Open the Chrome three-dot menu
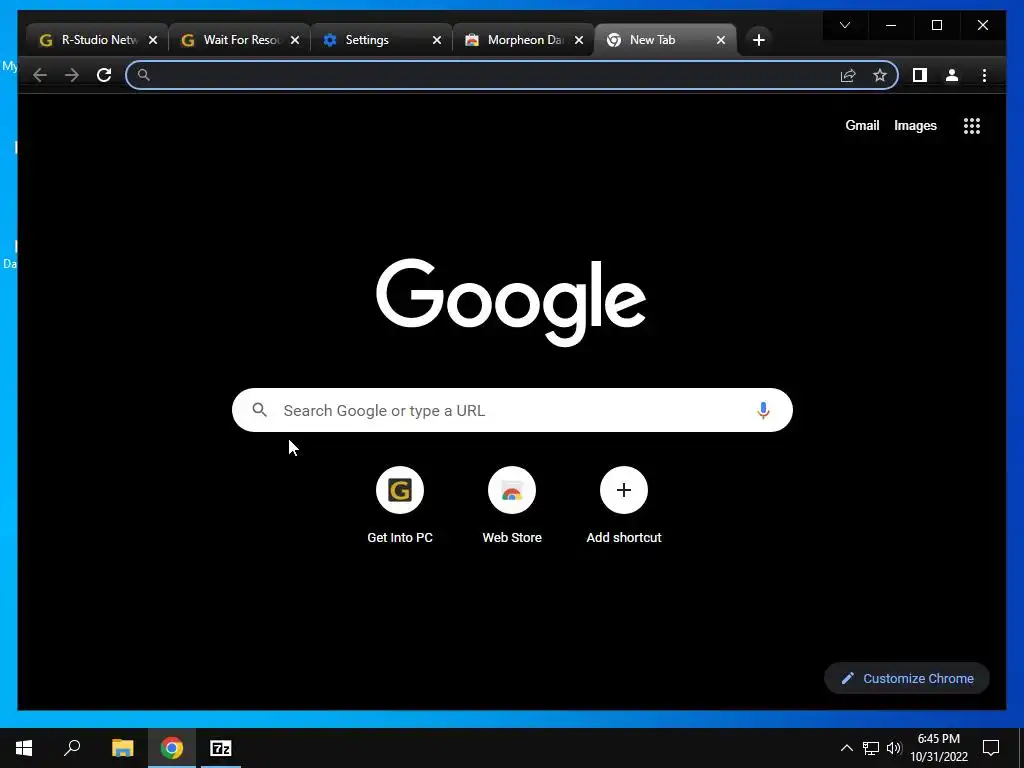This screenshot has width=1024, height=768. [984, 75]
